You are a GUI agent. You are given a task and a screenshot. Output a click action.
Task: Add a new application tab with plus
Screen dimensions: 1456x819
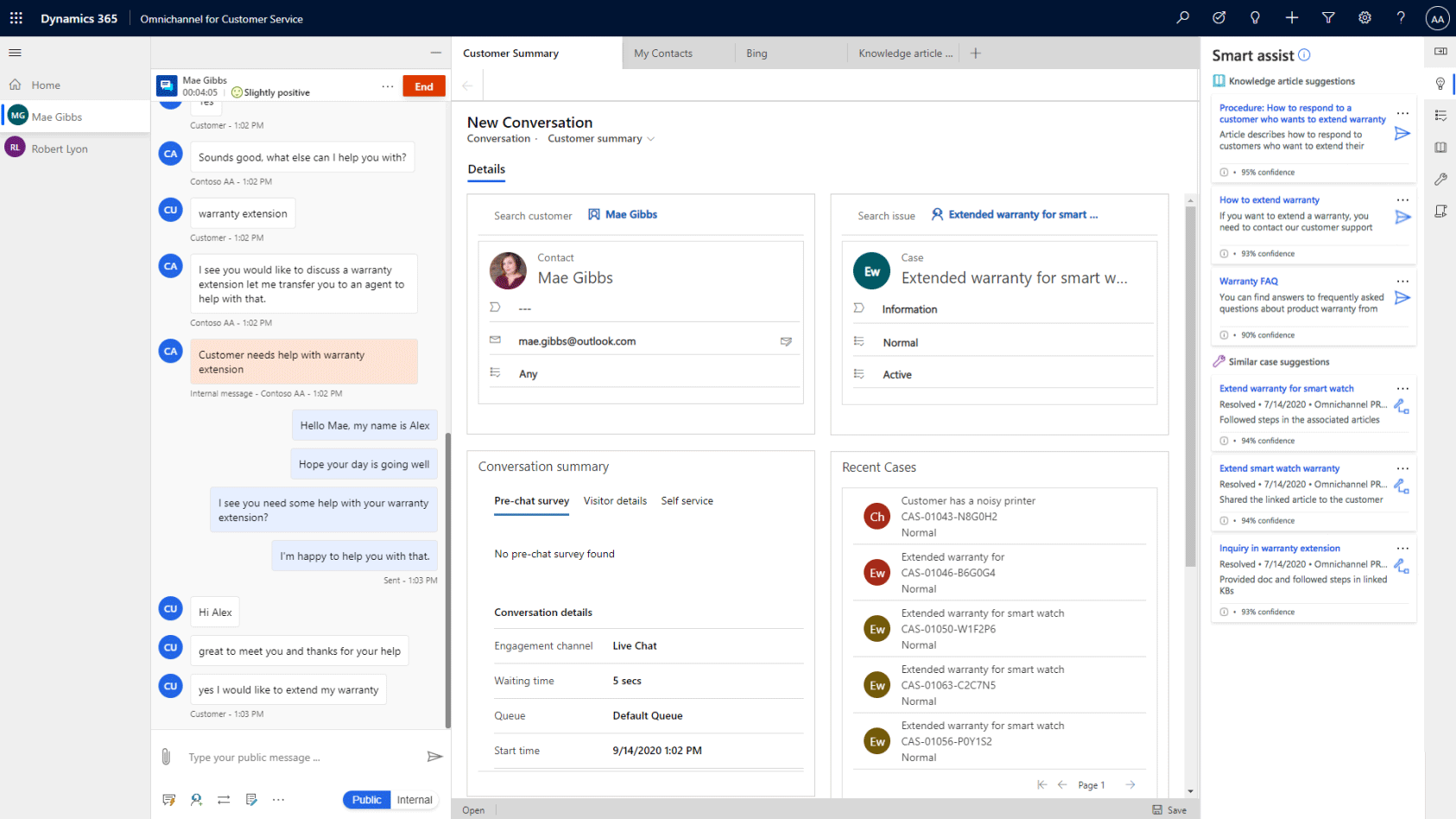pos(976,54)
